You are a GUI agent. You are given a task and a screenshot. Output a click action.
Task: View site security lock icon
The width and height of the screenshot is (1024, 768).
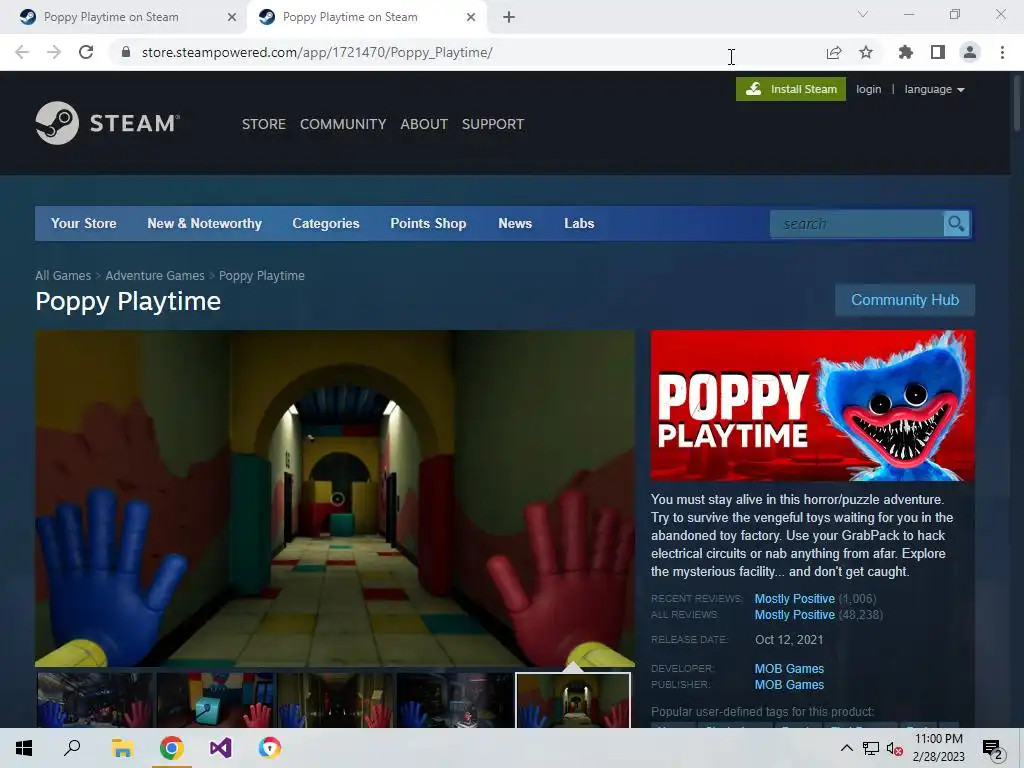pyautogui.click(x=126, y=52)
